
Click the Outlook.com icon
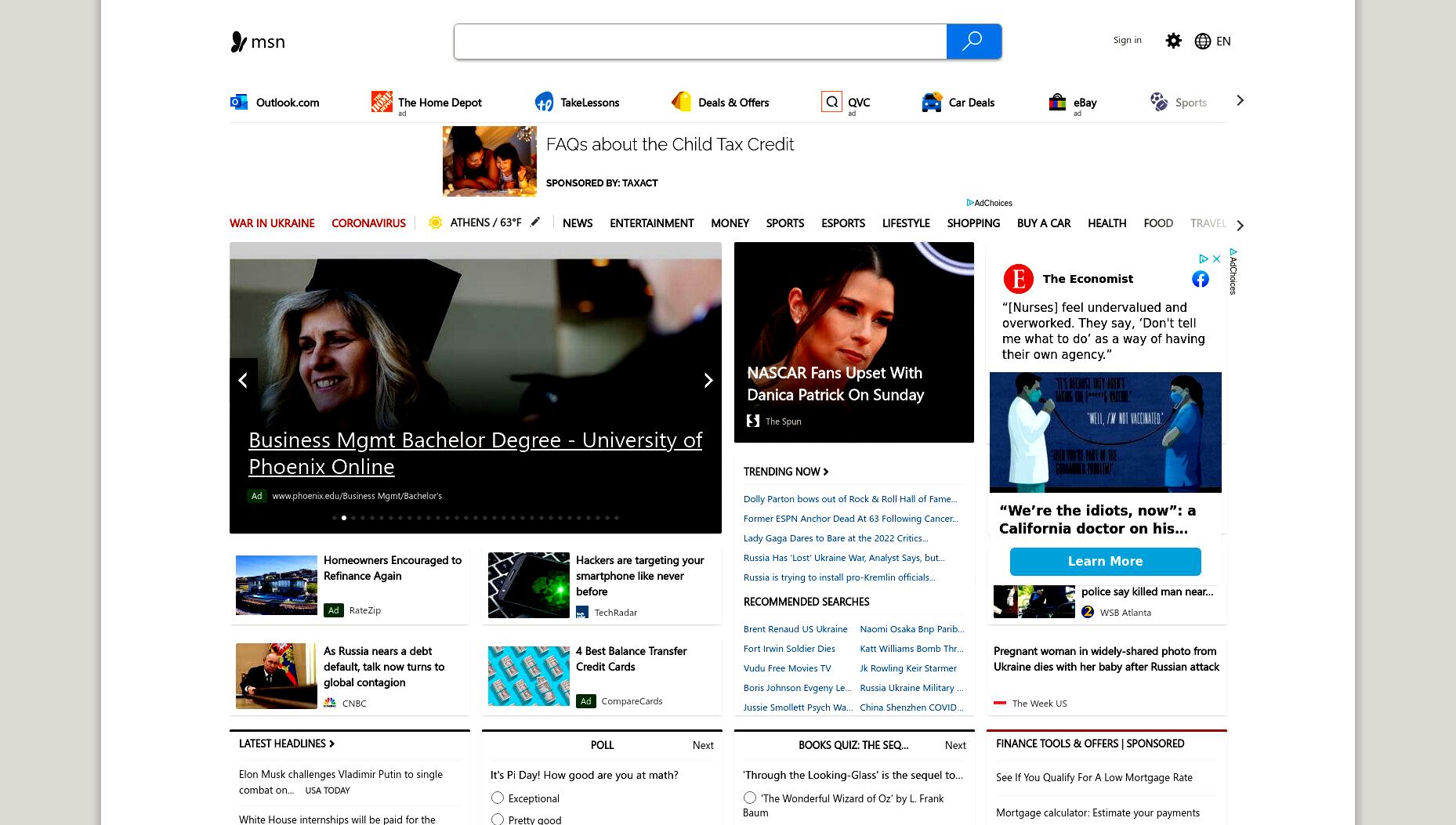coord(239,102)
